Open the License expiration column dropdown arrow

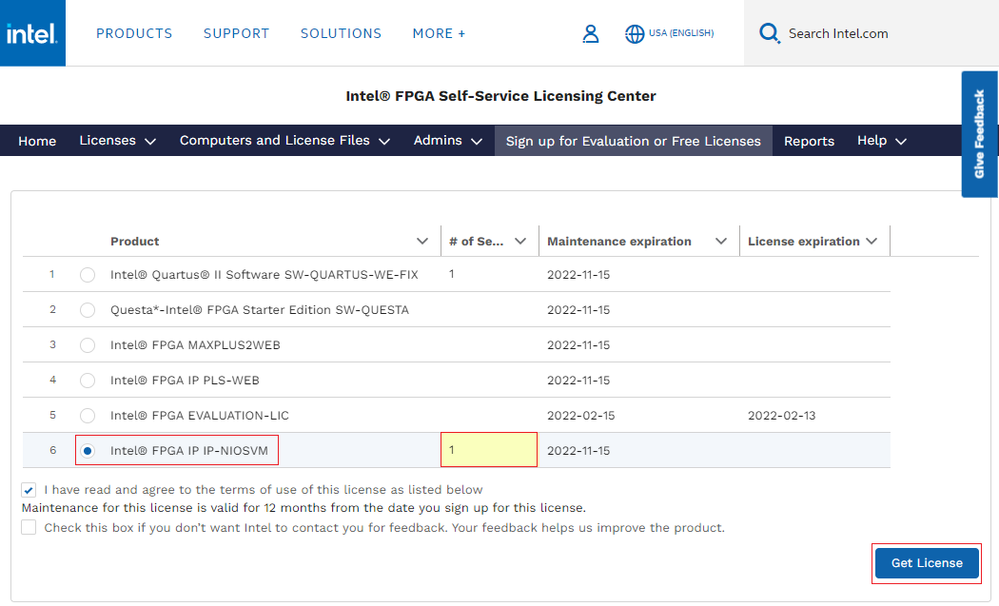point(872,241)
